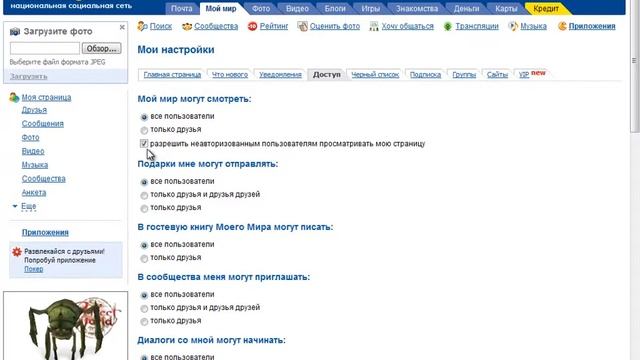Select 'только друзья' for guestbook writing

144,258
